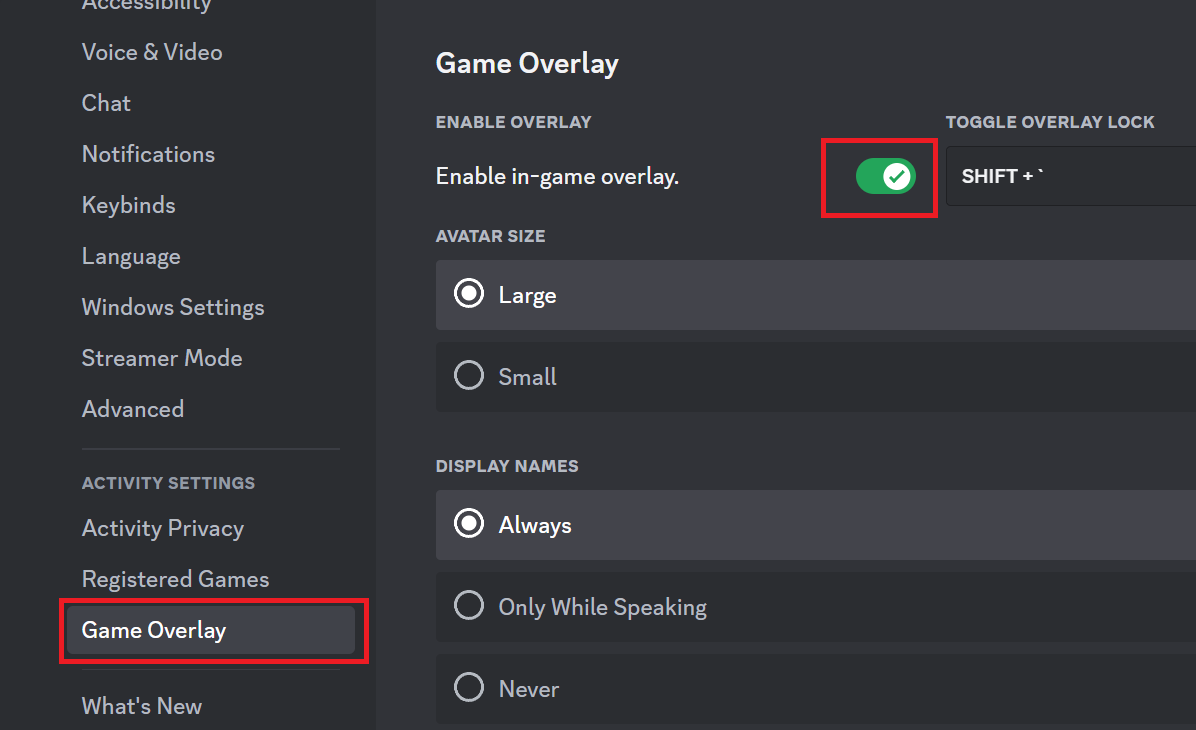The width and height of the screenshot is (1196, 730).
Task: Open Accessibility settings in sidebar
Action: (146, 5)
